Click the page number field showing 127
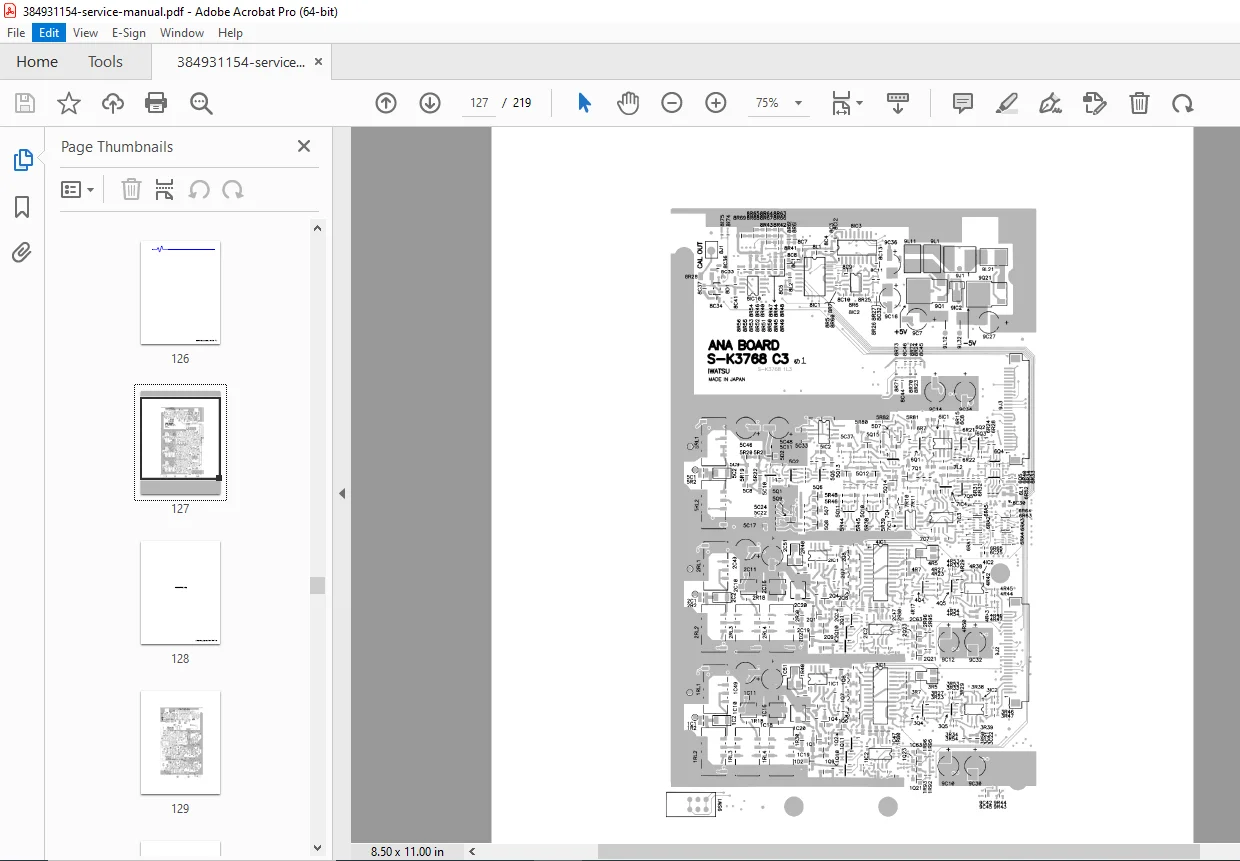The image size is (1240, 861). coord(479,103)
